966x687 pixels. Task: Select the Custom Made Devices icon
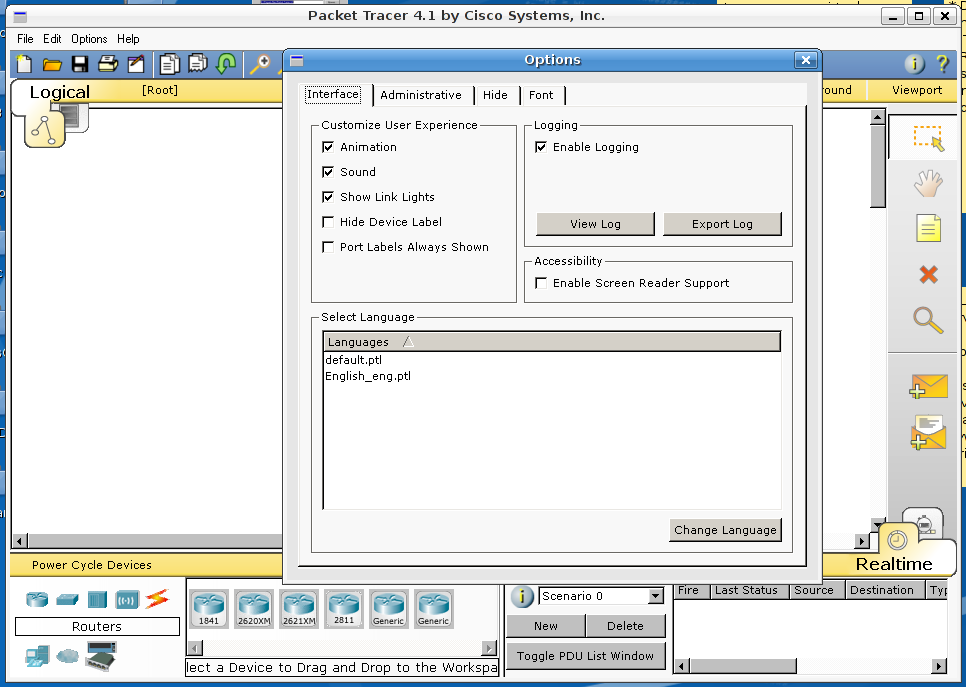point(101,656)
